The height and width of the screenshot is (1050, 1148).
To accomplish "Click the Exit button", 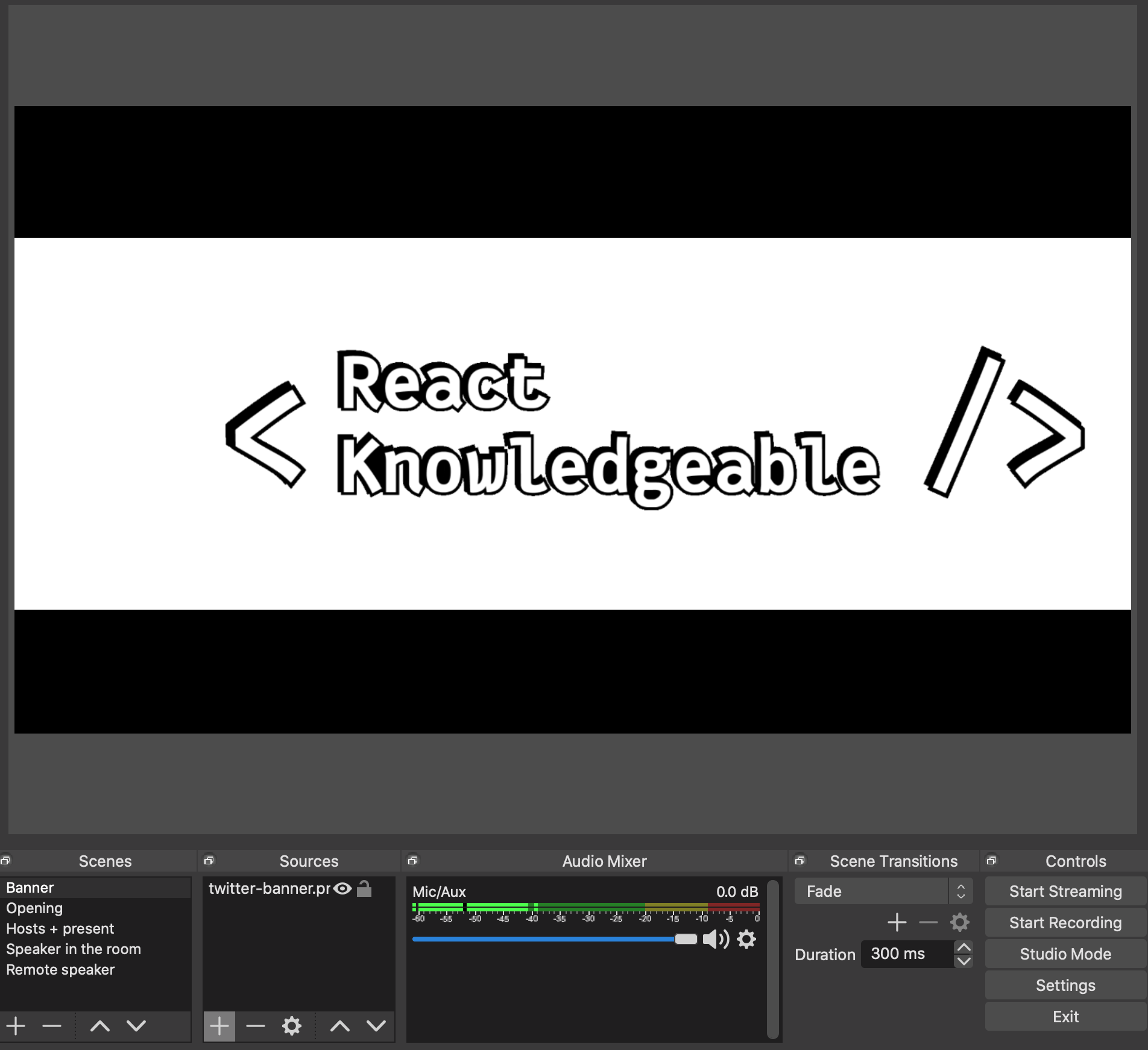I will click(x=1065, y=1016).
